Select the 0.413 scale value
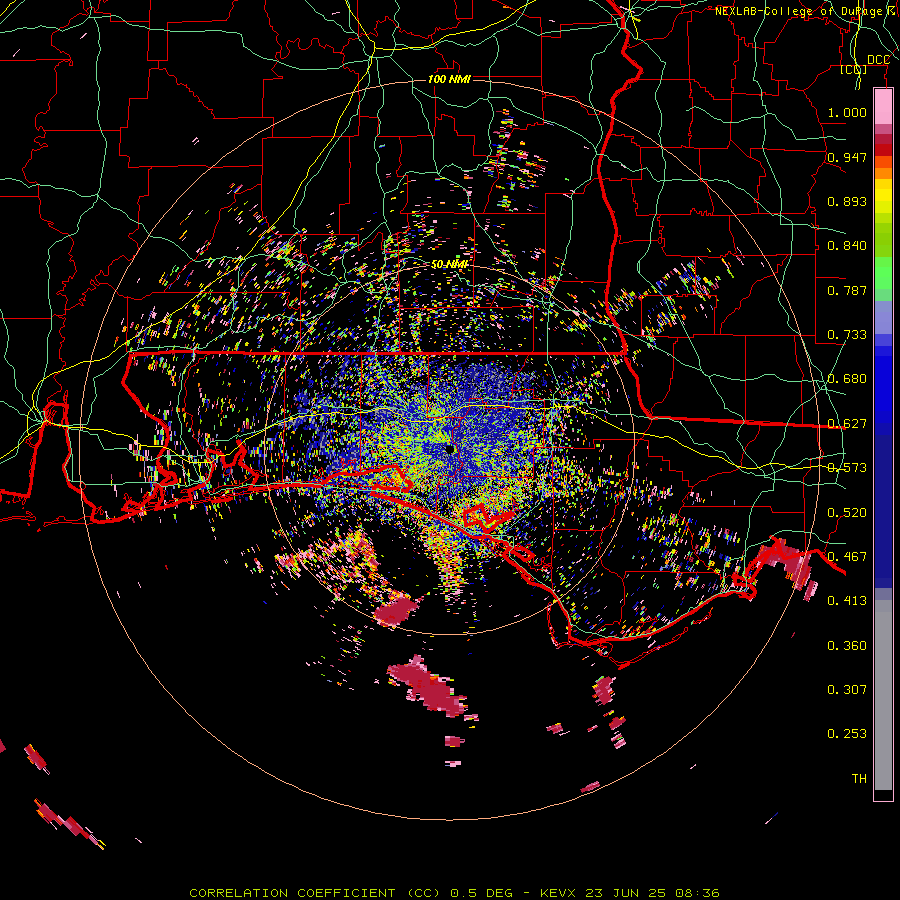 coord(847,601)
